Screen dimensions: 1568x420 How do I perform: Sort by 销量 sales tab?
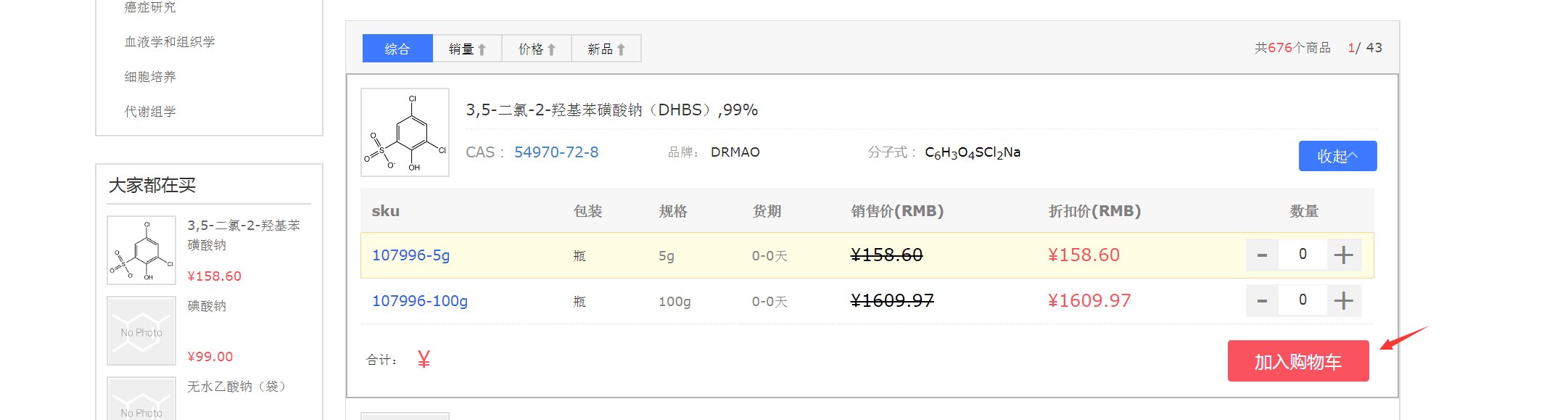467,49
